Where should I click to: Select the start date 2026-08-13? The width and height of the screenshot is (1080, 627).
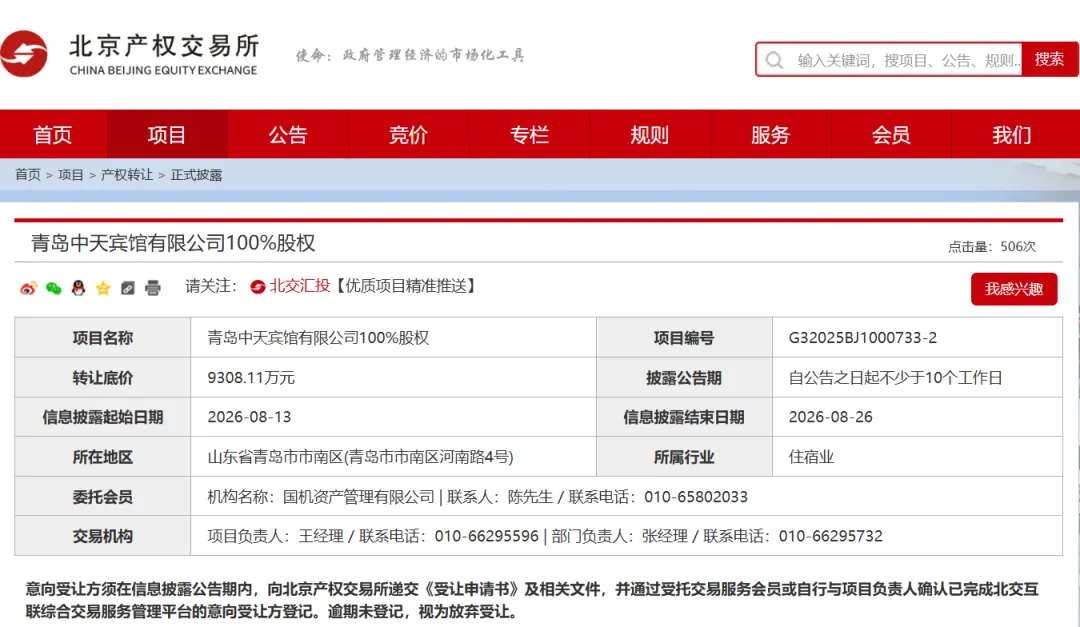tap(249, 417)
